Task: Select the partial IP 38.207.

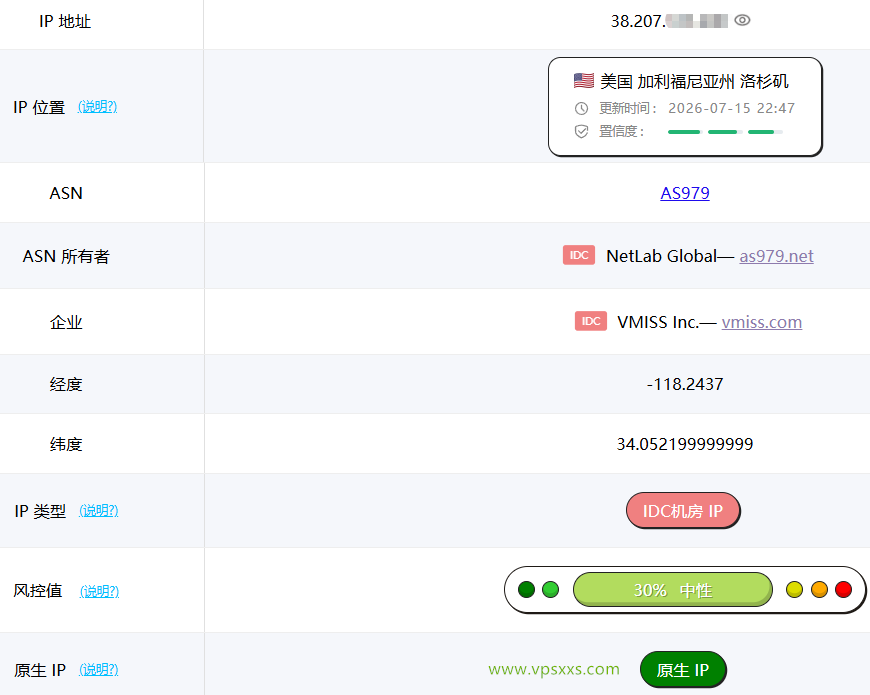Action: [638, 21]
